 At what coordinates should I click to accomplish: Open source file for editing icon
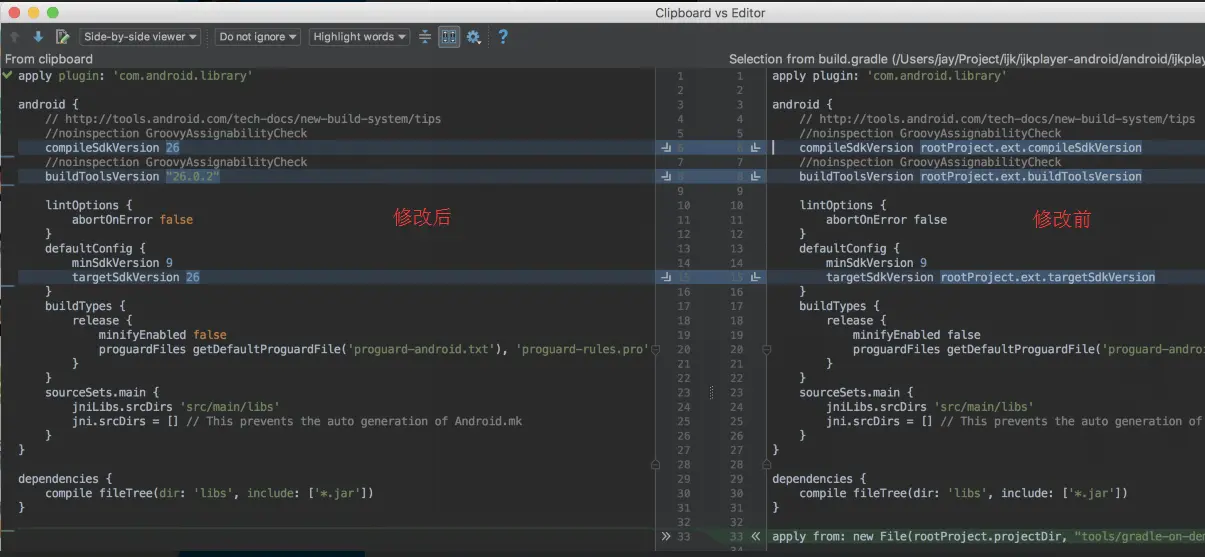click(x=62, y=37)
